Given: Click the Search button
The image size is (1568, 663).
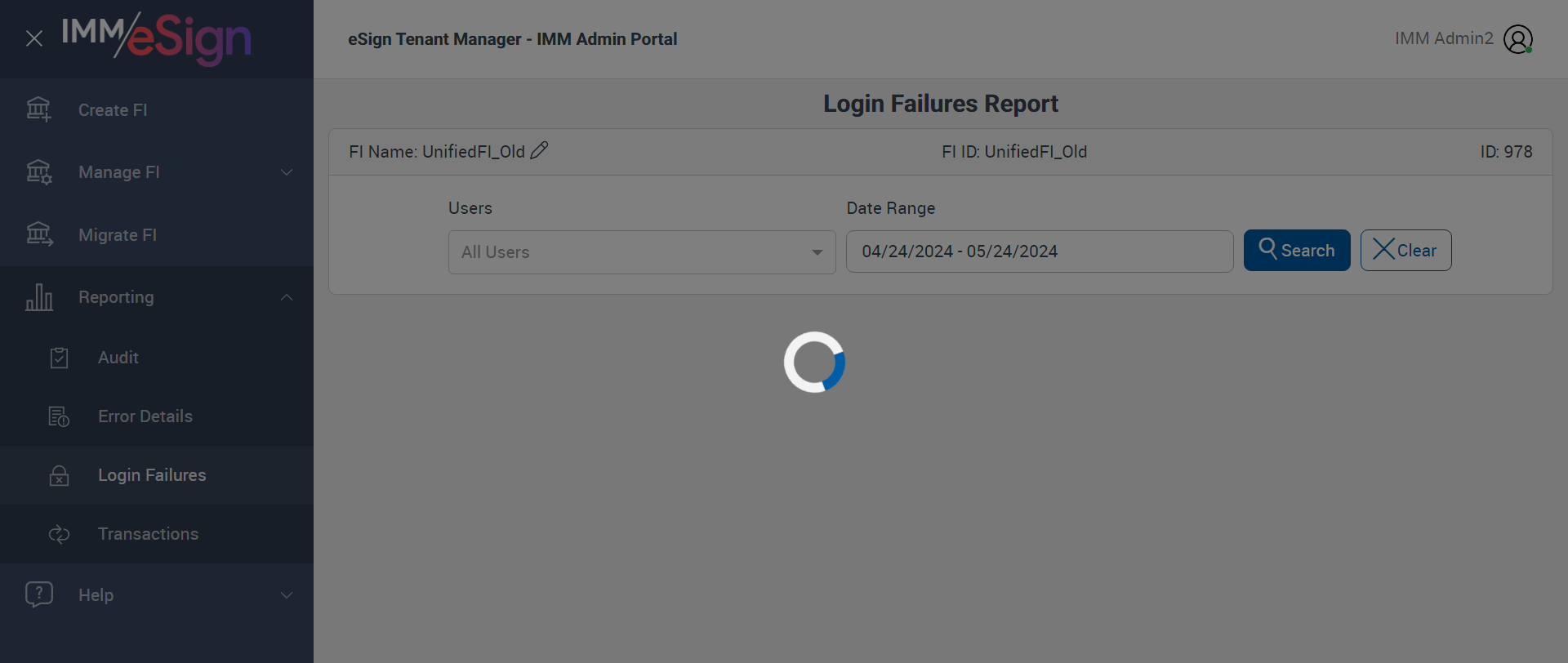Looking at the screenshot, I should [x=1297, y=251].
